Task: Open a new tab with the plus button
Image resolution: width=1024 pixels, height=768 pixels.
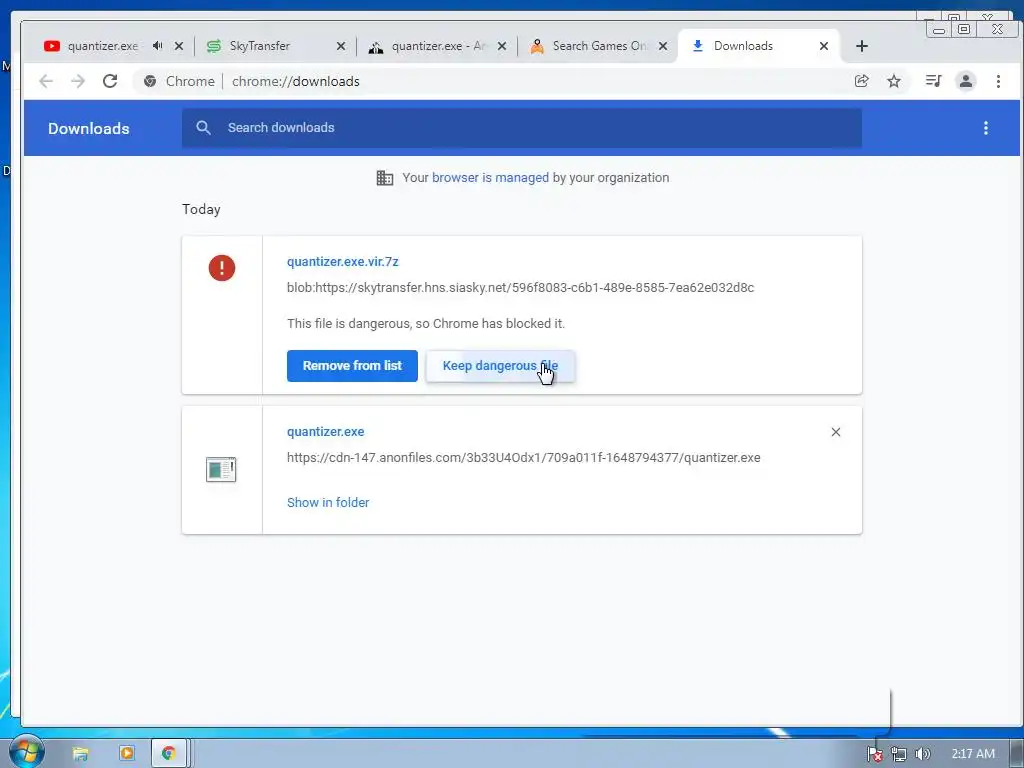Action: 861,46
